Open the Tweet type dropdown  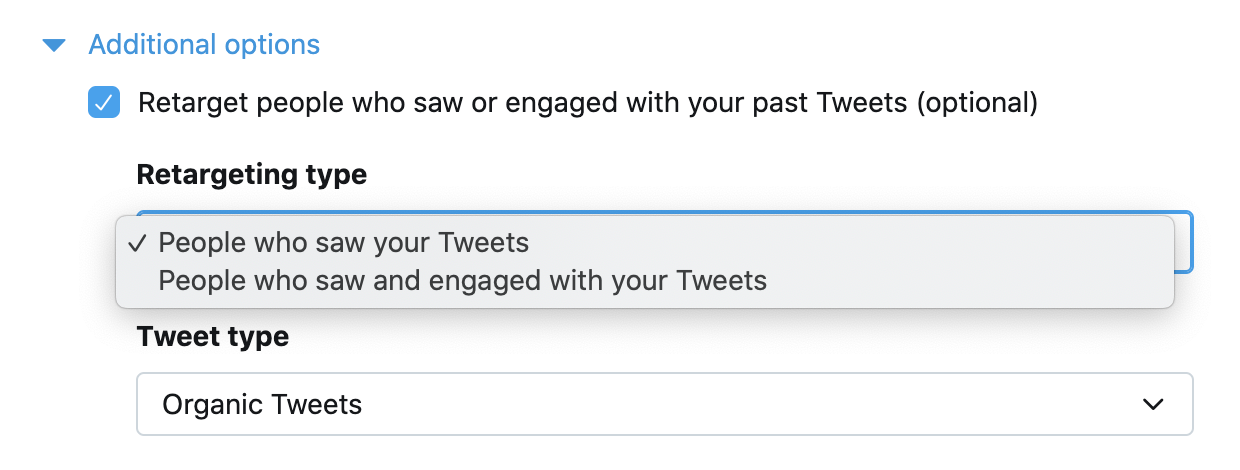pyautogui.click(x=664, y=404)
